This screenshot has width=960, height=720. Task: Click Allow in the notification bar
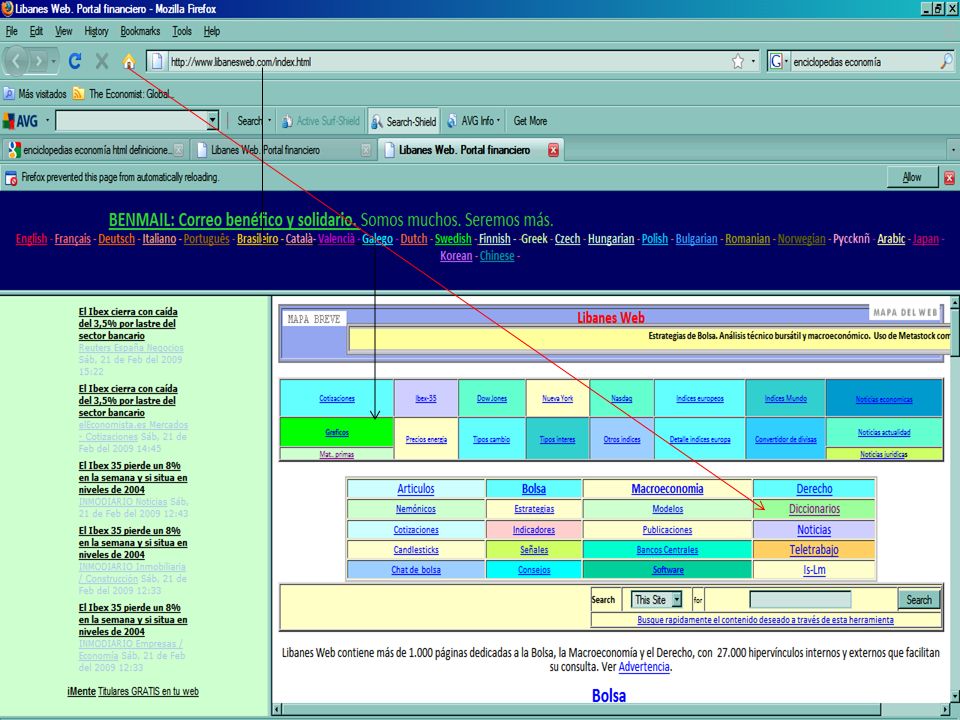click(912, 177)
